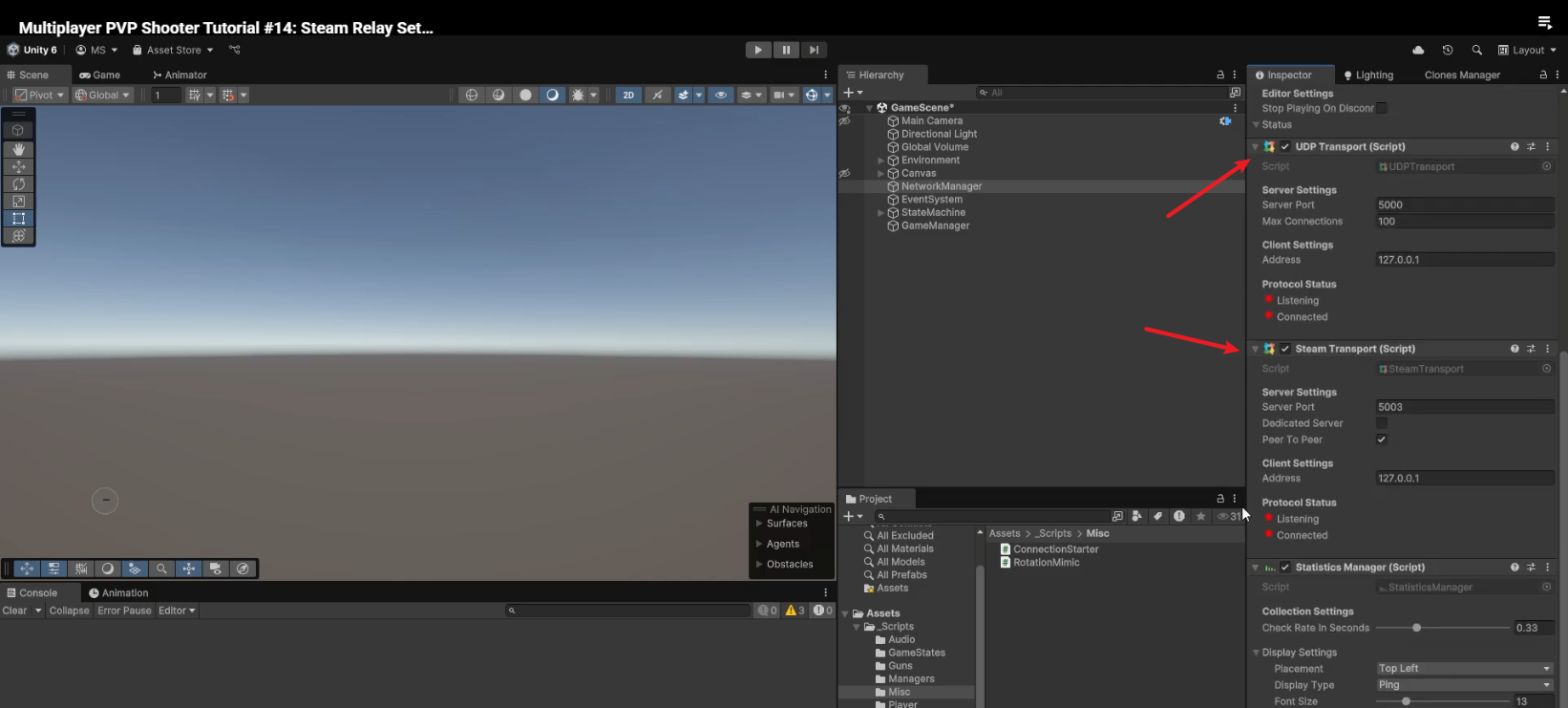Open Steam Transport component help icon
This screenshot has width=1568, height=708.
pos(1515,349)
